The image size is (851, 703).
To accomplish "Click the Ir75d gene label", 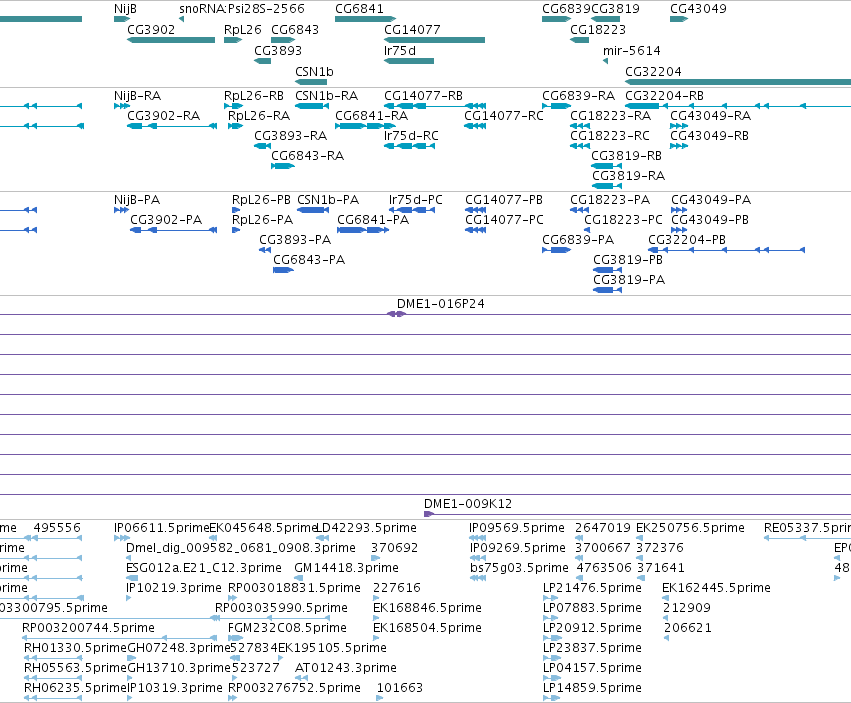I will pyautogui.click(x=400, y=51).
